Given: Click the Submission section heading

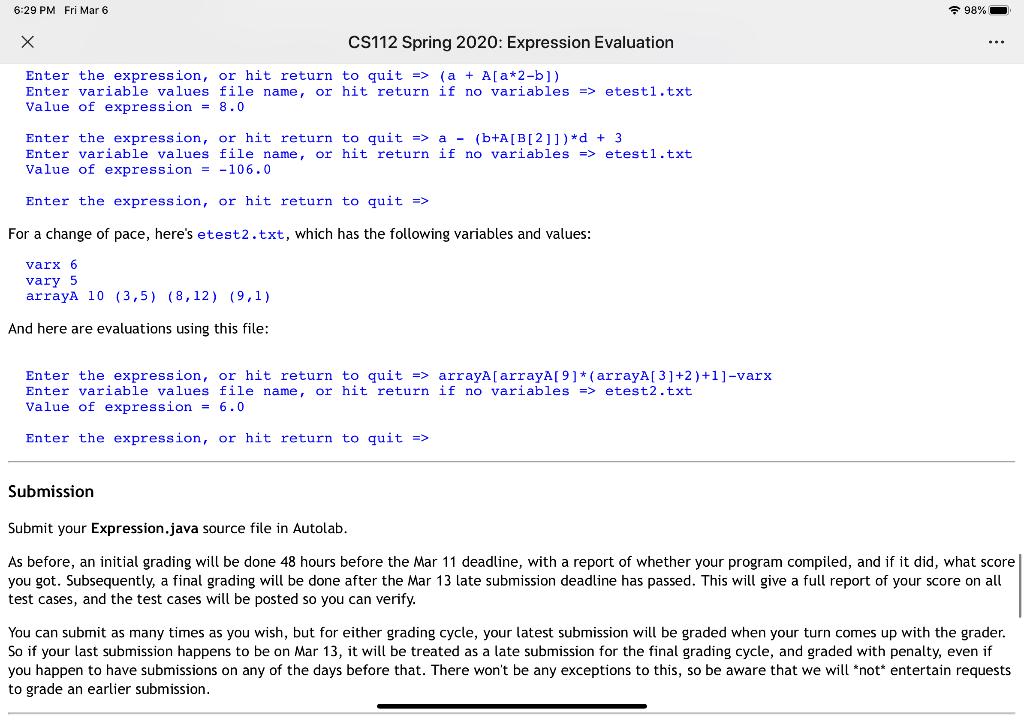Looking at the screenshot, I should [x=50, y=491].
